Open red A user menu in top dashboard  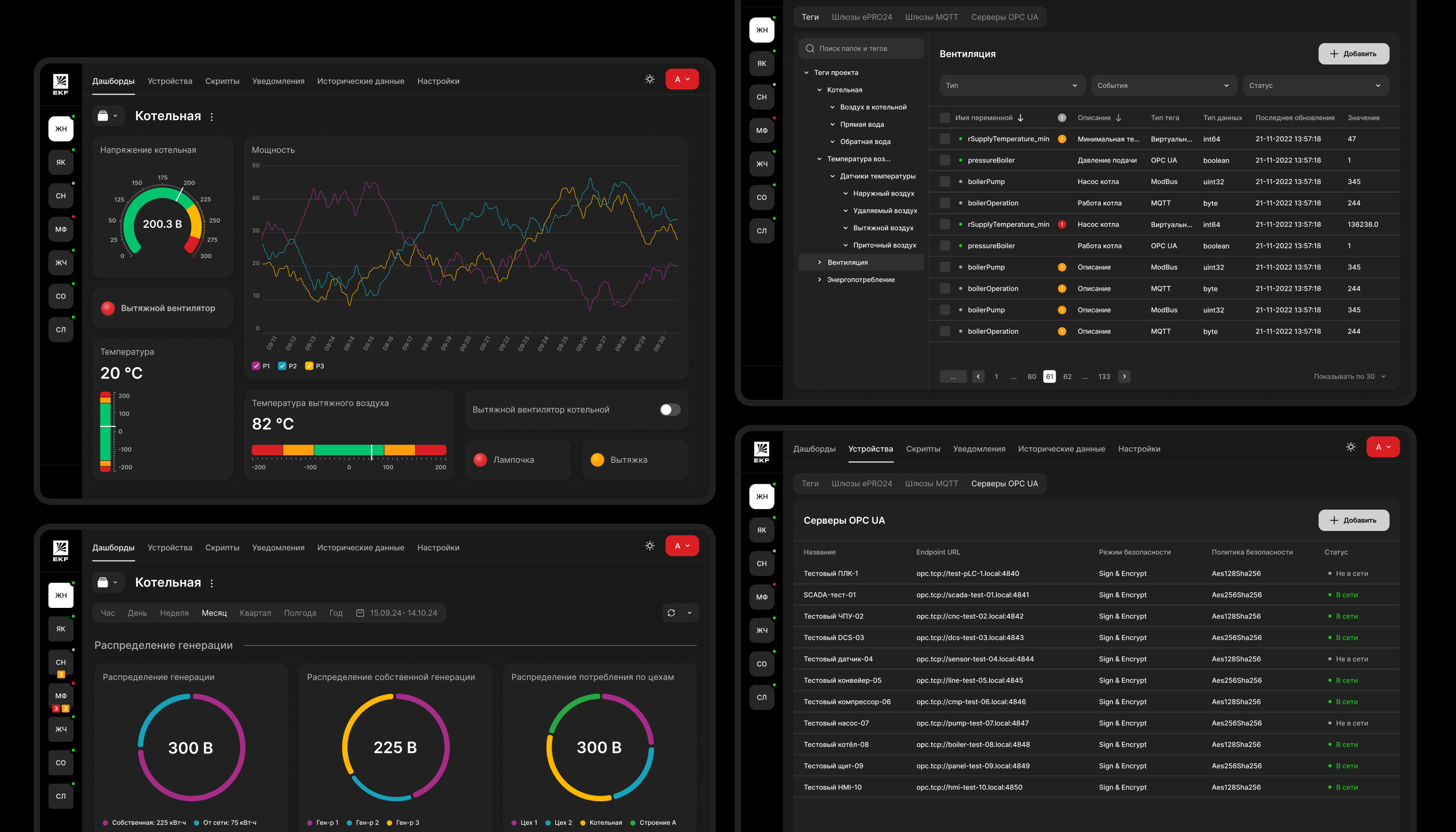(682, 80)
